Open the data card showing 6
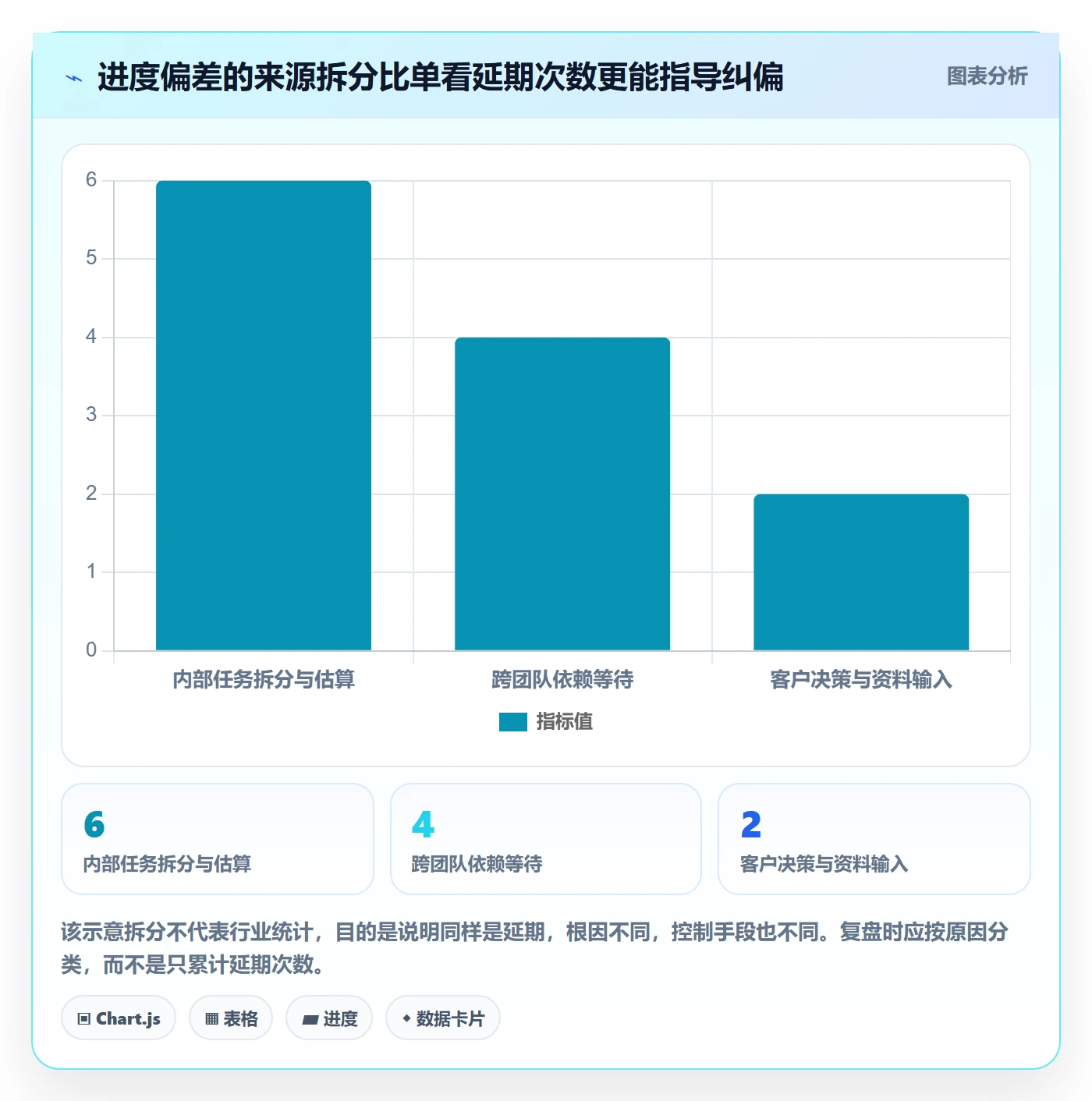The image size is (1092, 1101). [x=218, y=839]
